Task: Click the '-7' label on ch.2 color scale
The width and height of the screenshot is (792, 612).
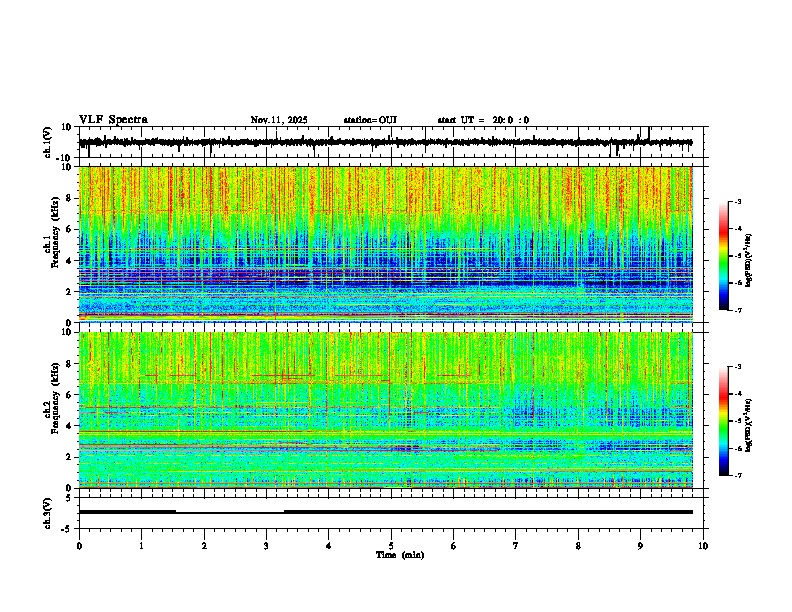Action: (738, 475)
